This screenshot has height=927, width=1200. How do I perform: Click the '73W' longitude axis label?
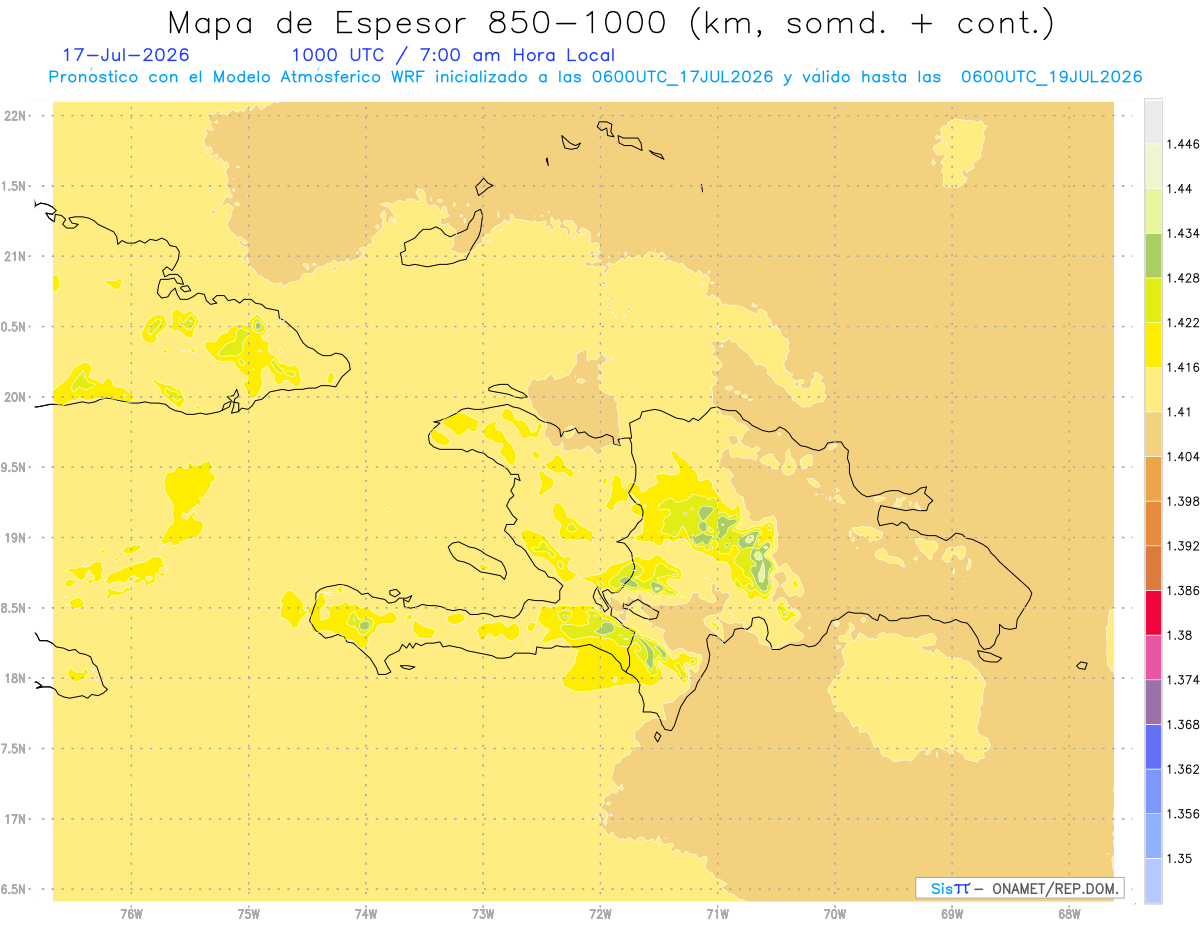(483, 913)
